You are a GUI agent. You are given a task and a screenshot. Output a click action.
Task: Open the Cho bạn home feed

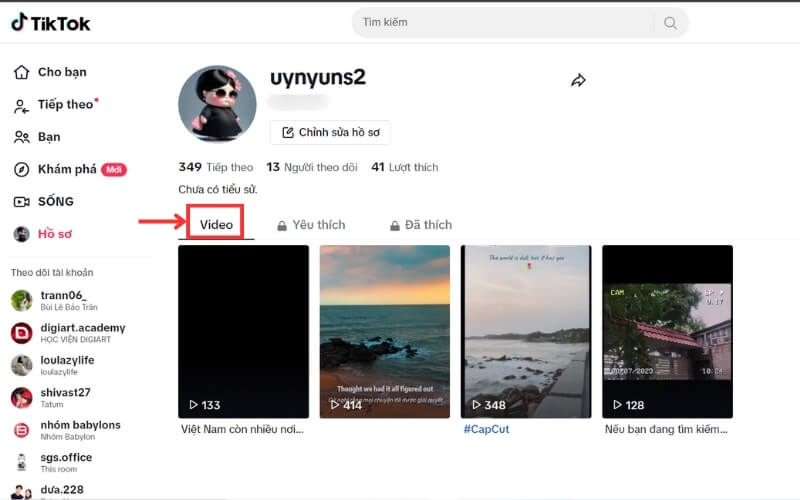(x=50, y=72)
